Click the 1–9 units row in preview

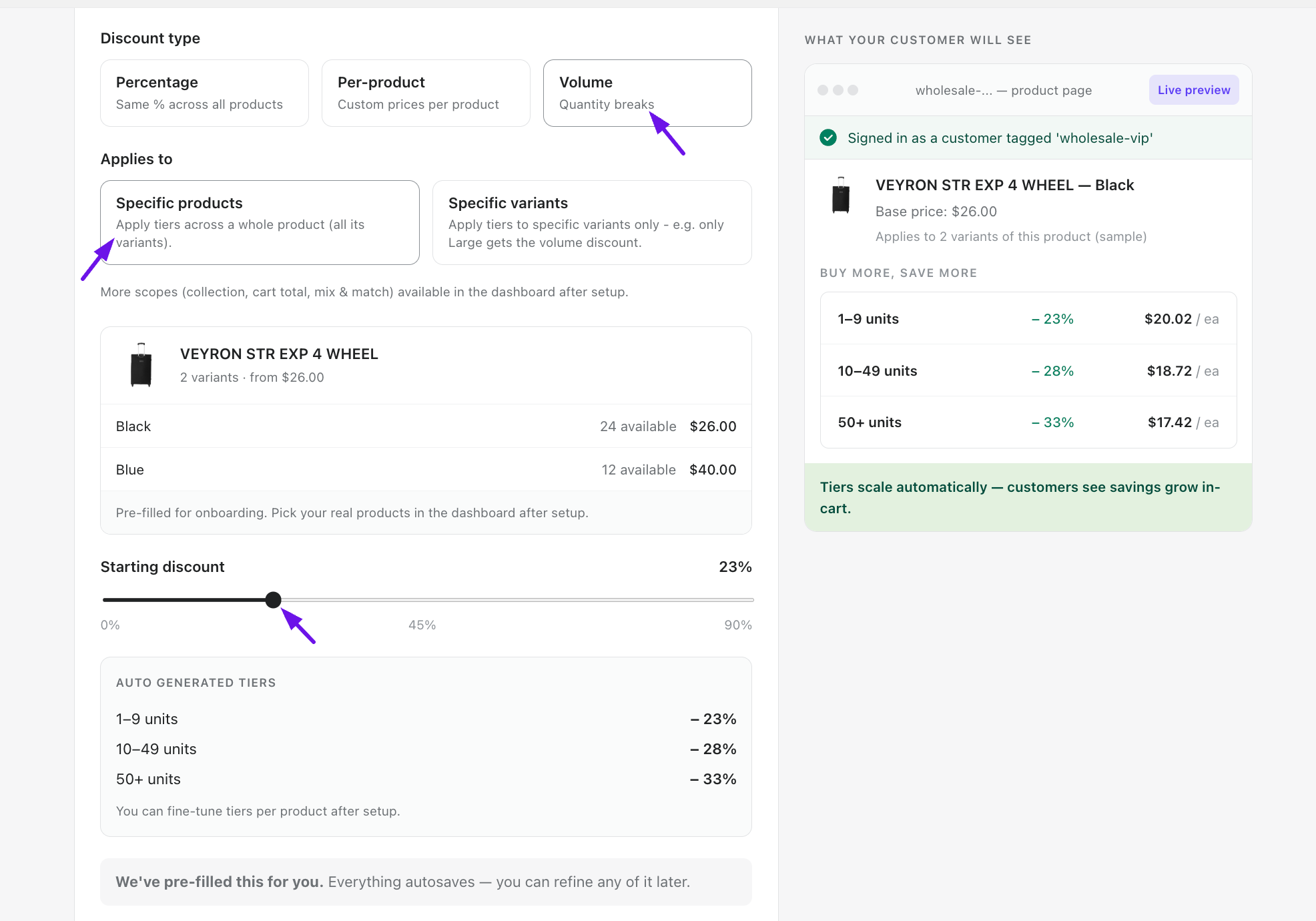click(1028, 318)
